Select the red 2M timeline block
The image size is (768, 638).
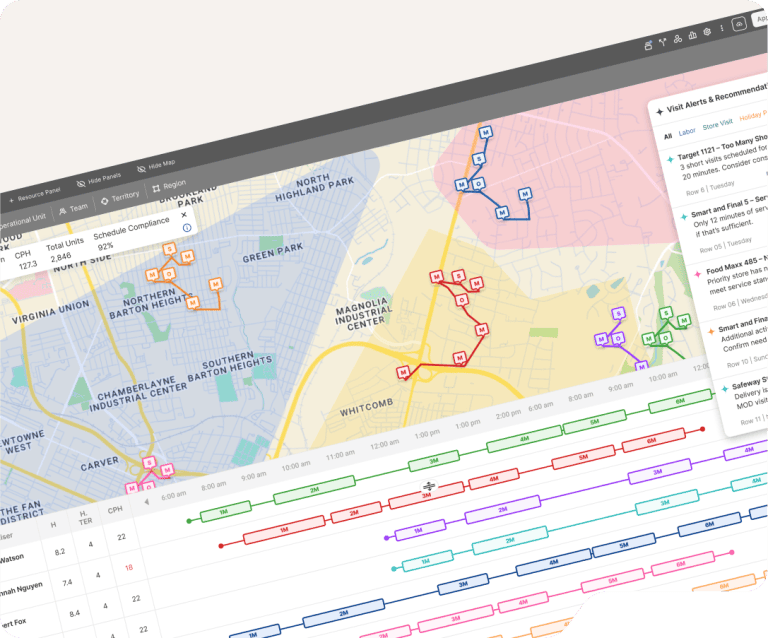[x=356, y=512]
